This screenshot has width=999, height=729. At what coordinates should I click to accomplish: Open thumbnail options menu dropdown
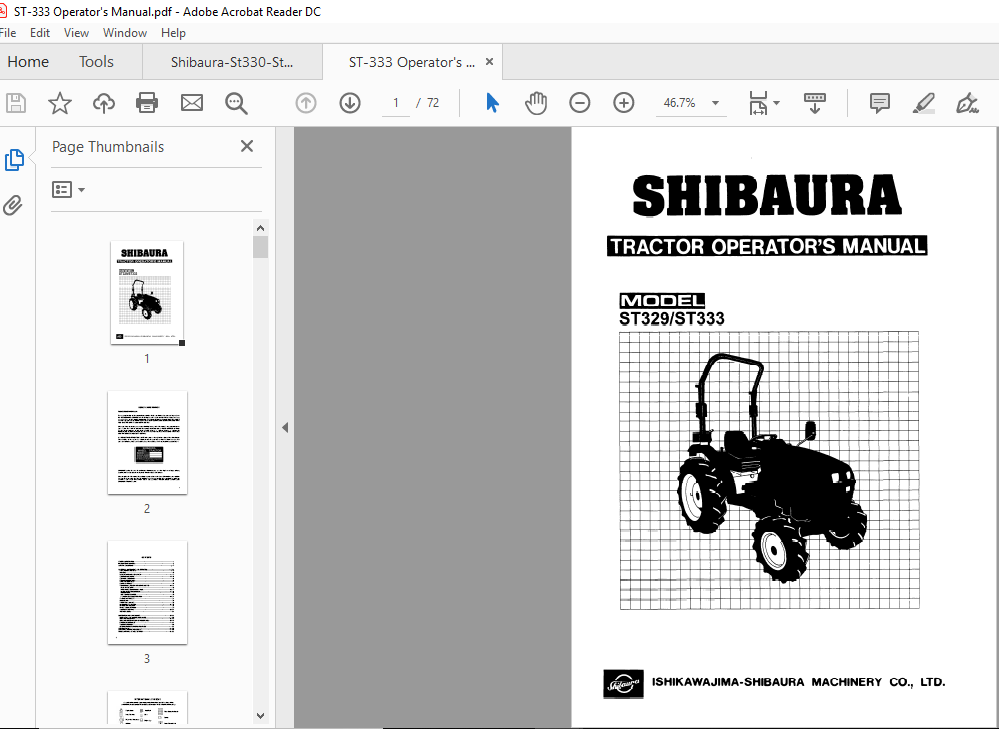(x=68, y=189)
